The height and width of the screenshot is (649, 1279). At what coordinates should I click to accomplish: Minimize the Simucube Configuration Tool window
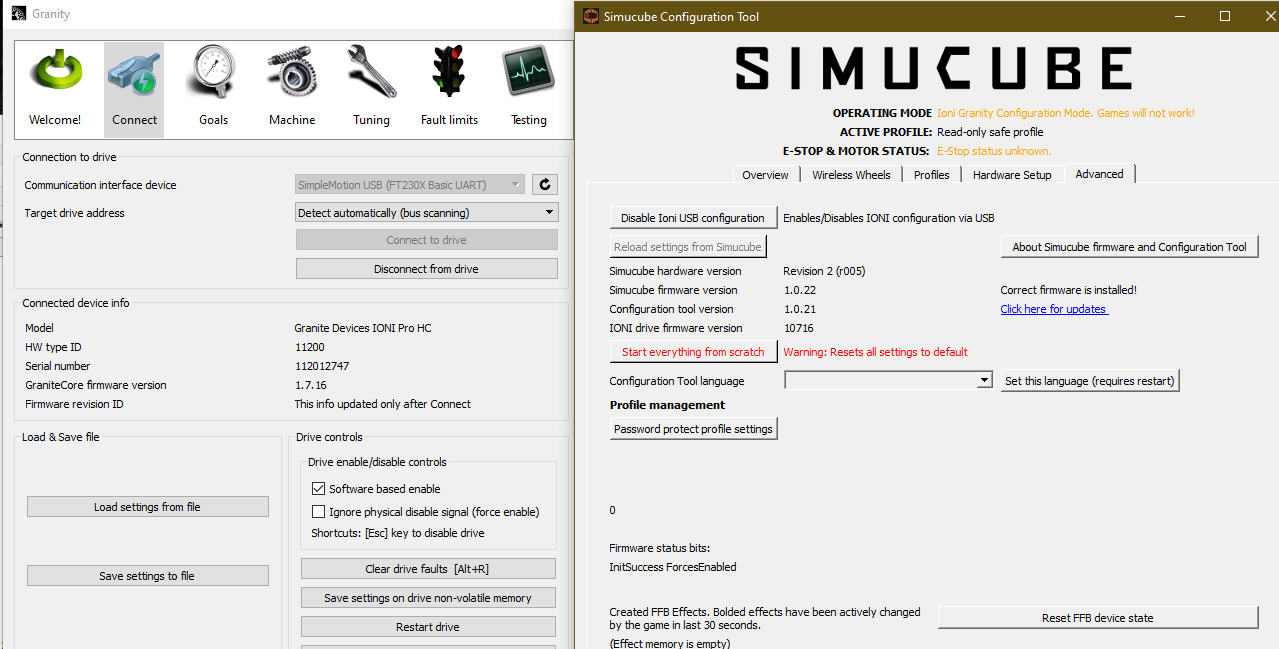coord(1179,16)
